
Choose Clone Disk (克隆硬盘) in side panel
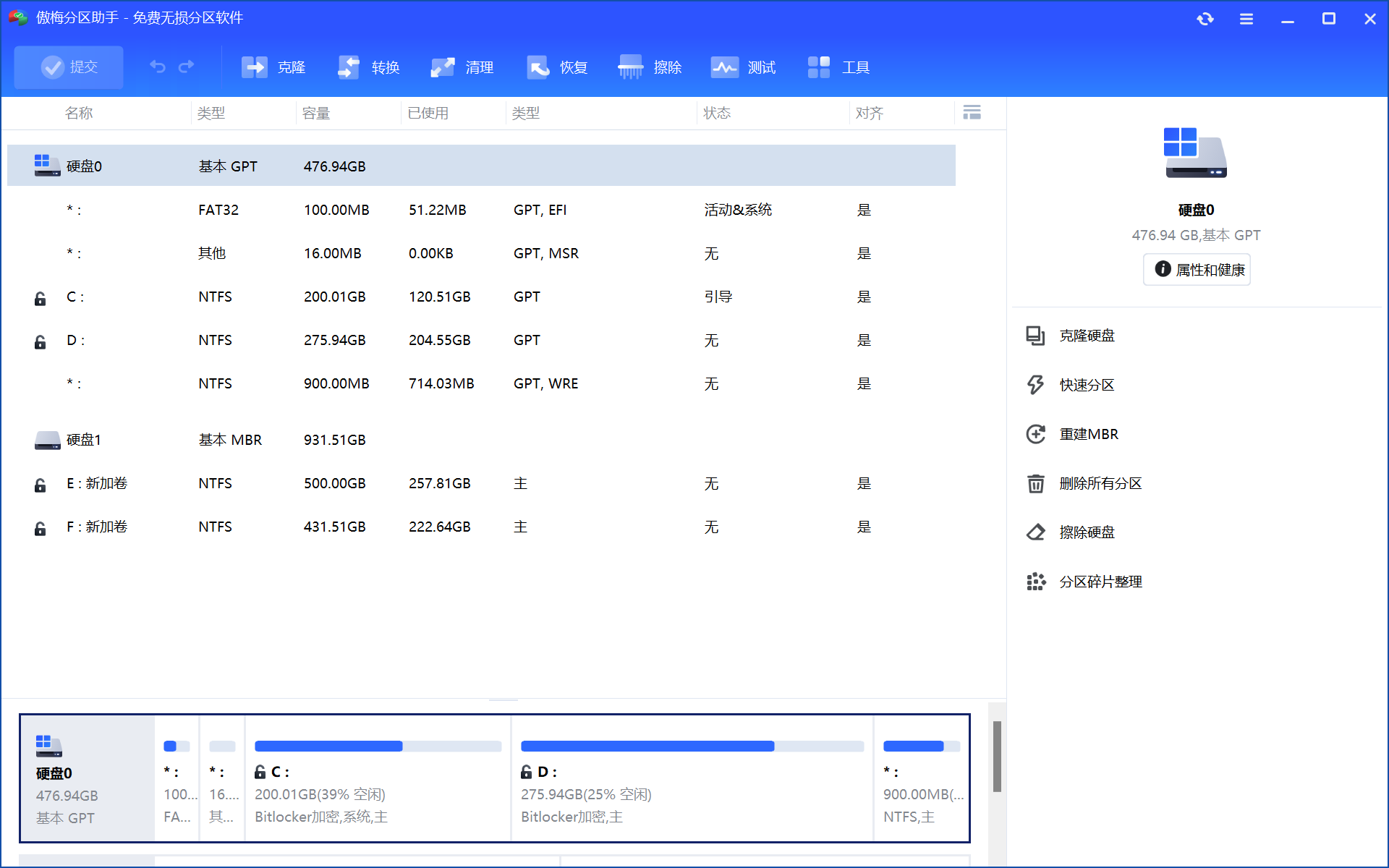[1087, 336]
